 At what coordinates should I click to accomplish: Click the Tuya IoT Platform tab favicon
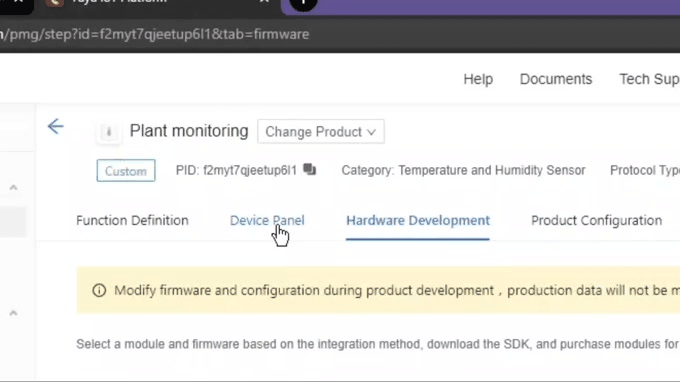[55, 3]
